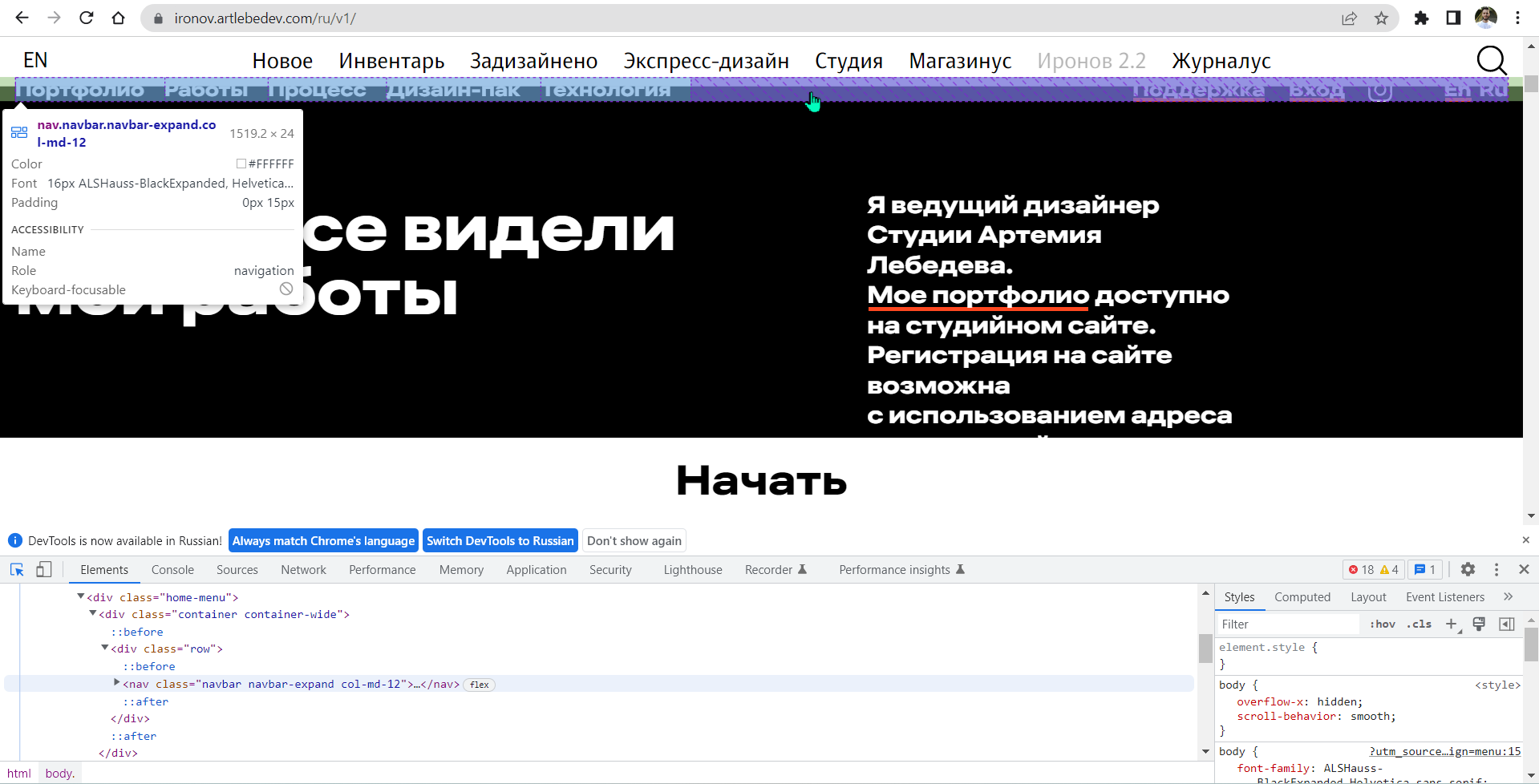Click the site search magnifier icon

coord(1492,60)
